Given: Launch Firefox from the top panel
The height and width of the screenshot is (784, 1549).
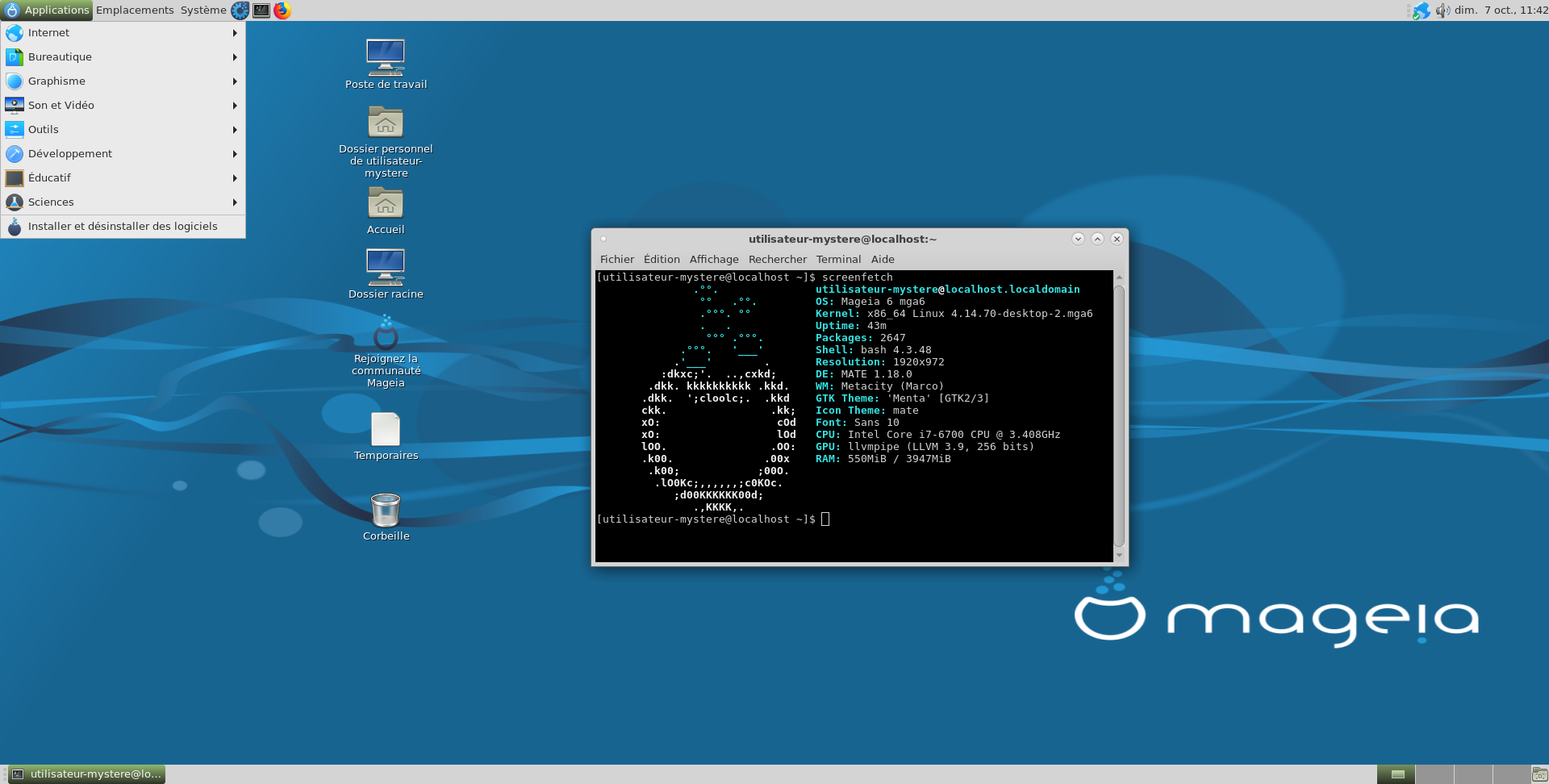Looking at the screenshot, I should pyautogui.click(x=282, y=10).
